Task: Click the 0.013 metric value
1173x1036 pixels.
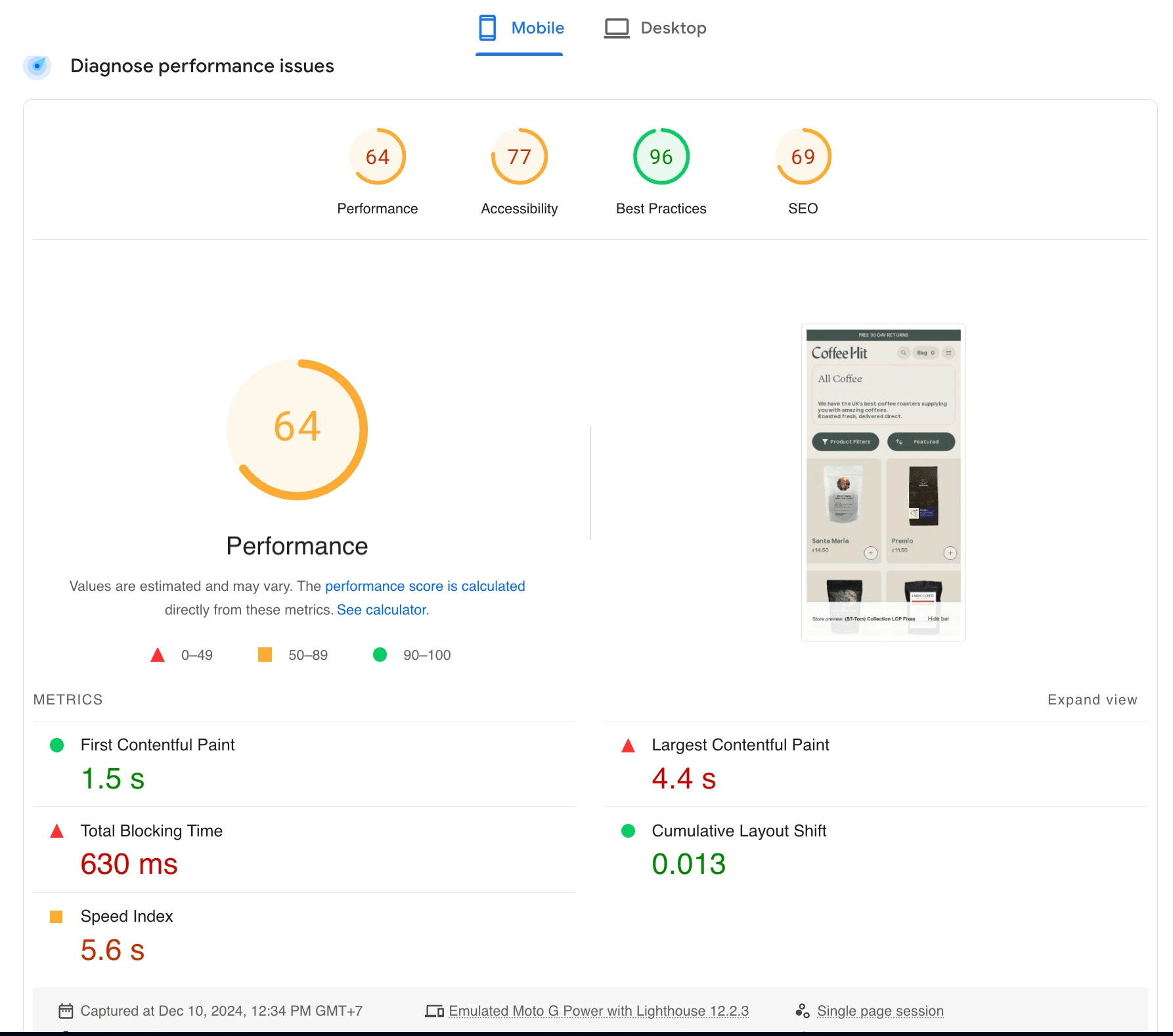Action: (688, 865)
